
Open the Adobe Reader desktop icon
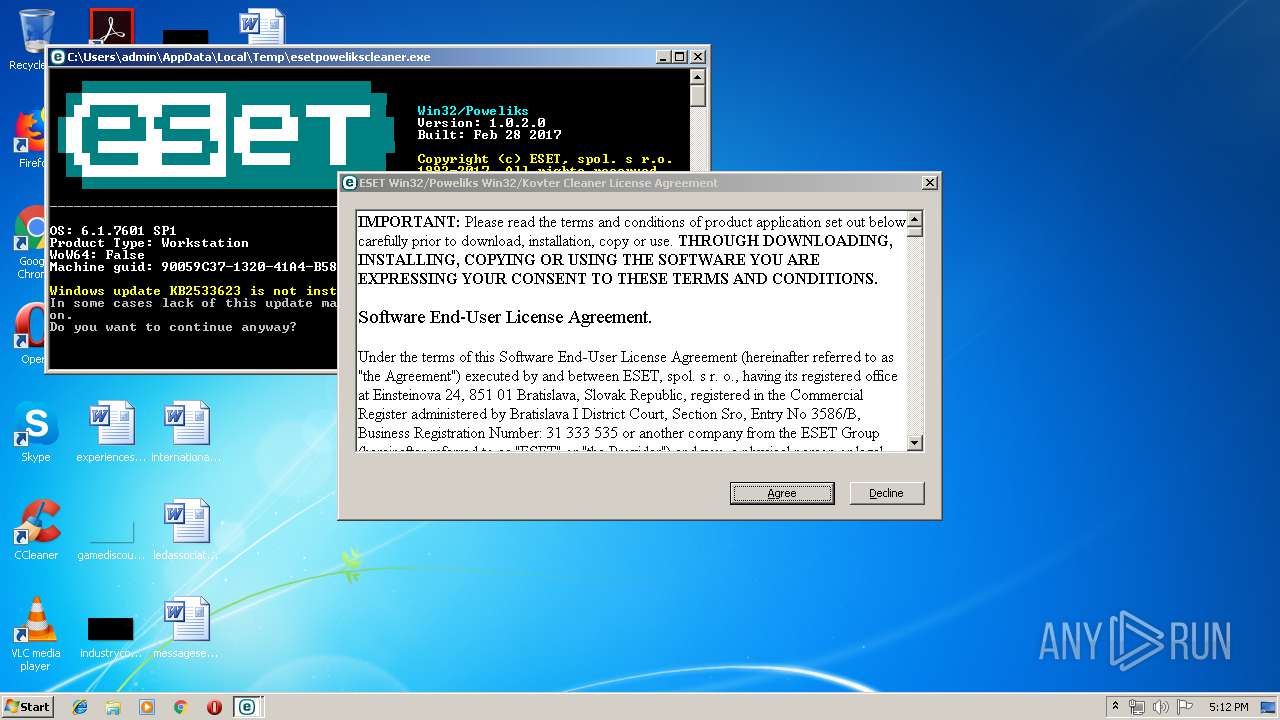pyautogui.click(x=111, y=27)
